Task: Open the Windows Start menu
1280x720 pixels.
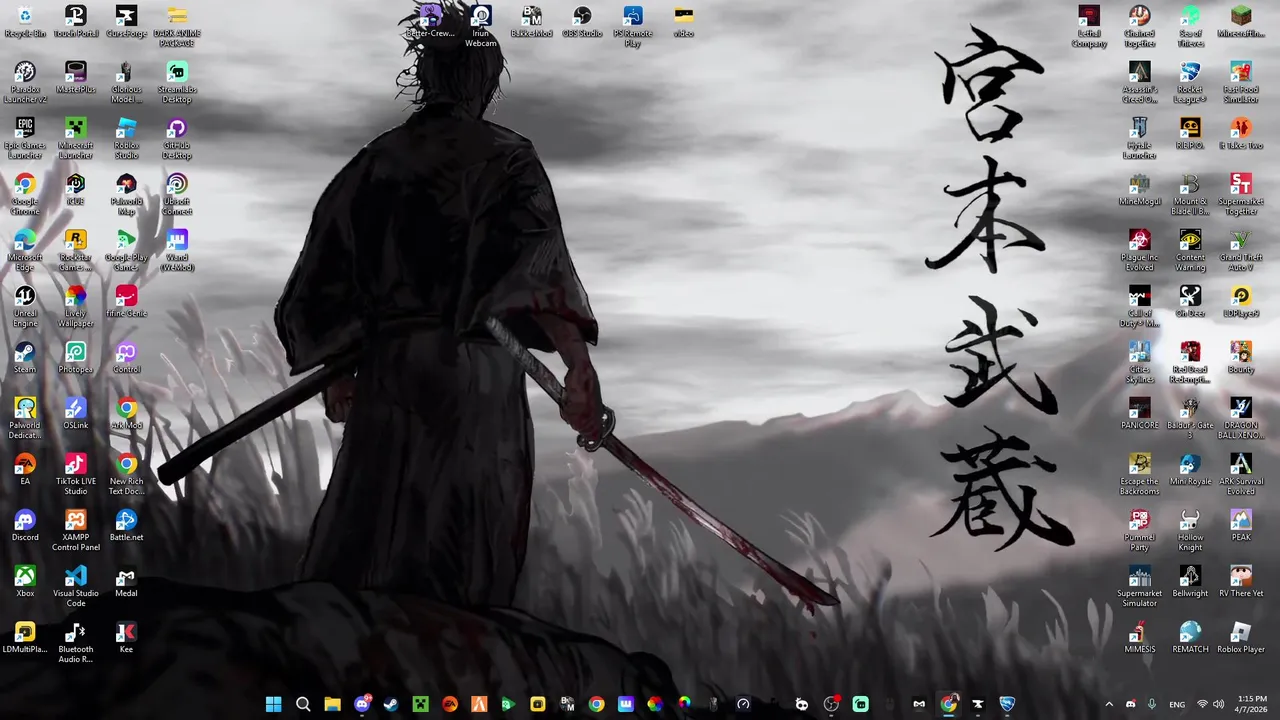Action: (273, 704)
